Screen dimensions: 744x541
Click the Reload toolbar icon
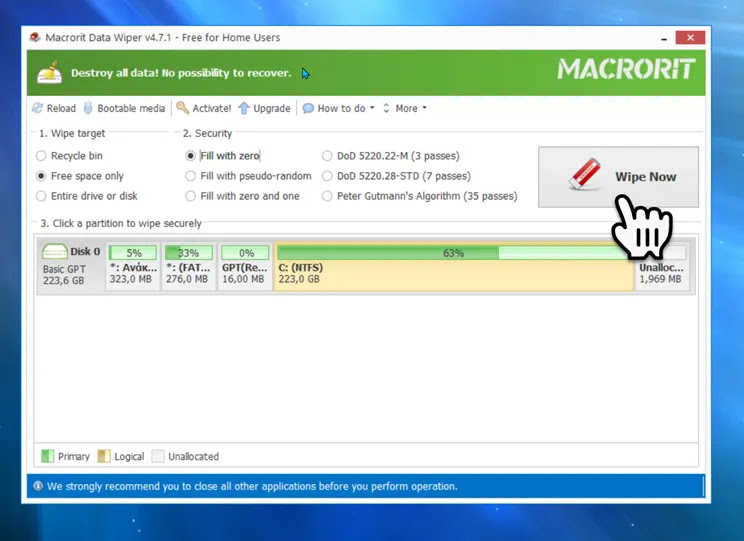pyautogui.click(x=37, y=108)
